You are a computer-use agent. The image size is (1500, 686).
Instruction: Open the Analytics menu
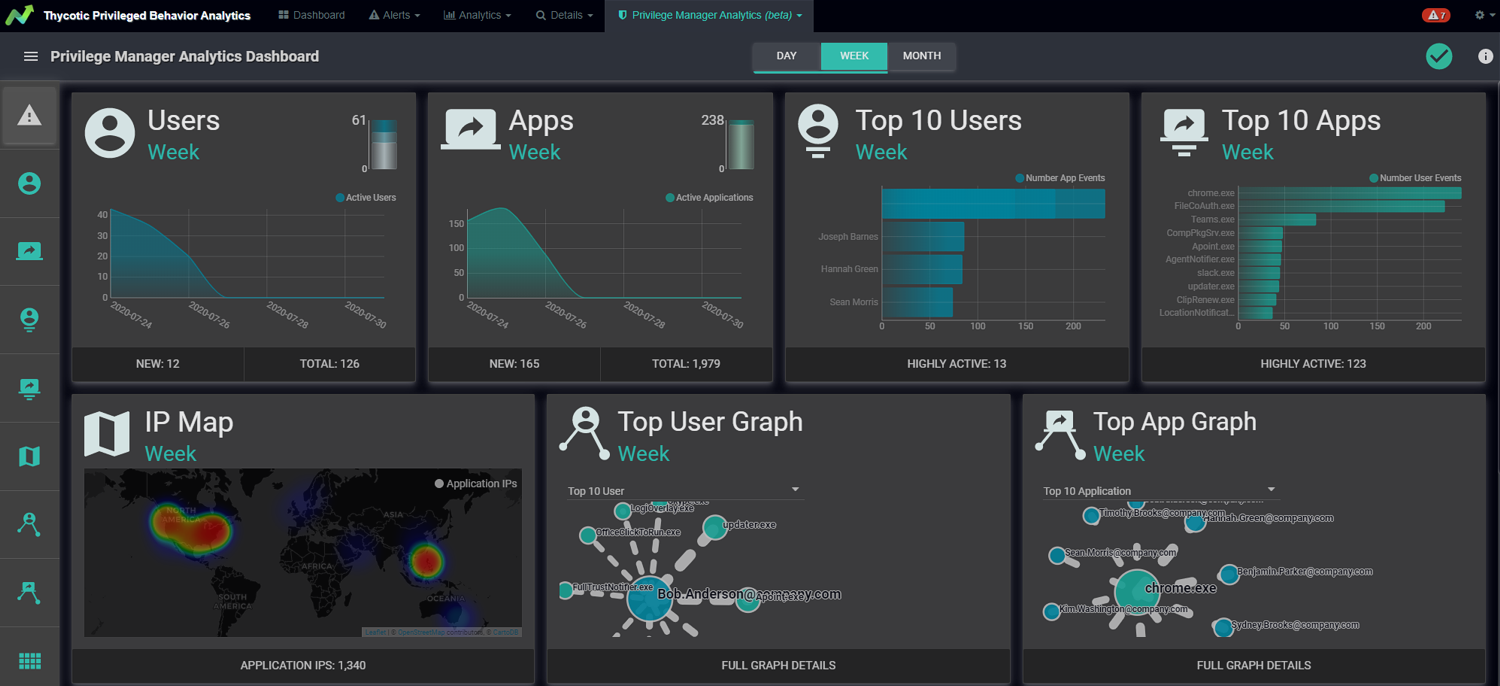pos(477,15)
